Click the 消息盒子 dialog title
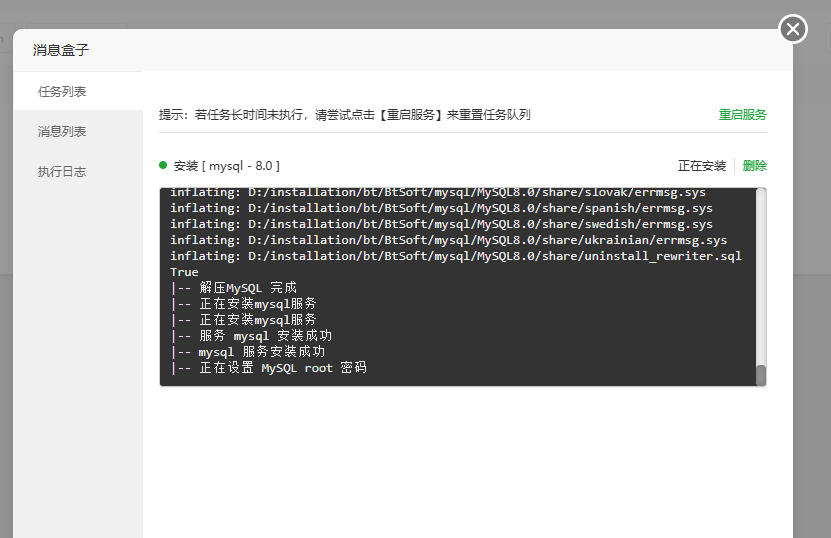Image resolution: width=831 pixels, height=538 pixels. click(61, 50)
